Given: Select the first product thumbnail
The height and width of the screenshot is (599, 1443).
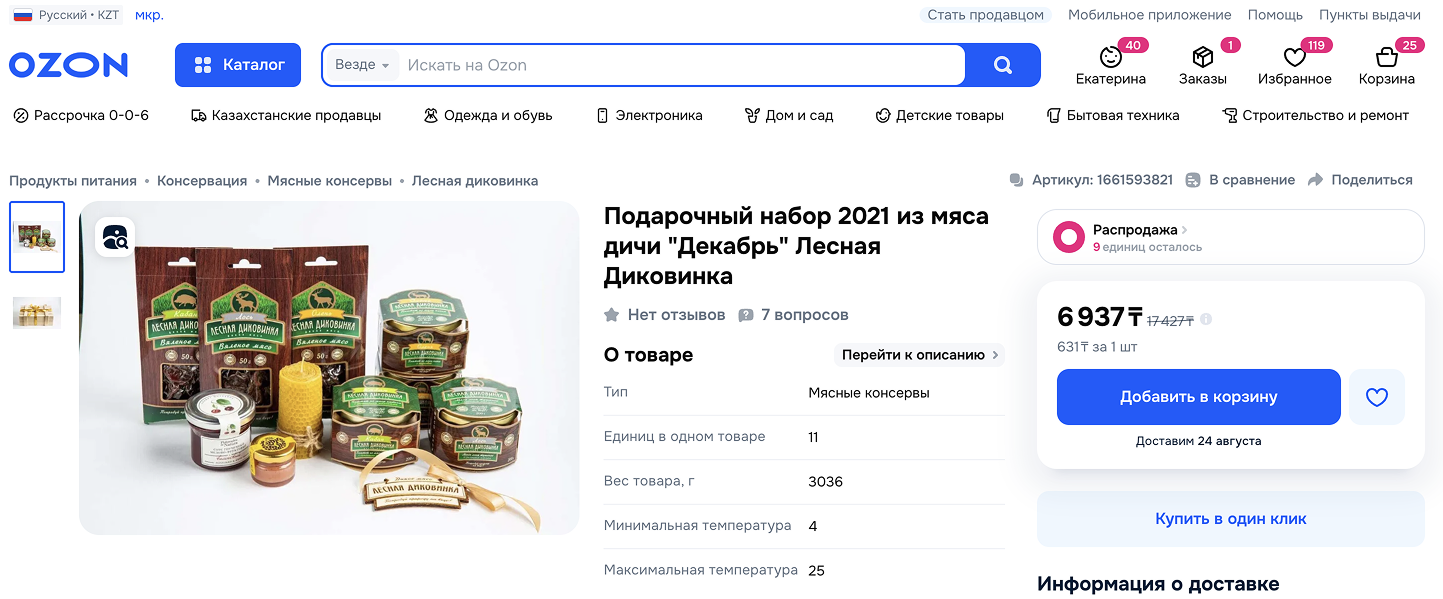Looking at the screenshot, I should (37, 237).
